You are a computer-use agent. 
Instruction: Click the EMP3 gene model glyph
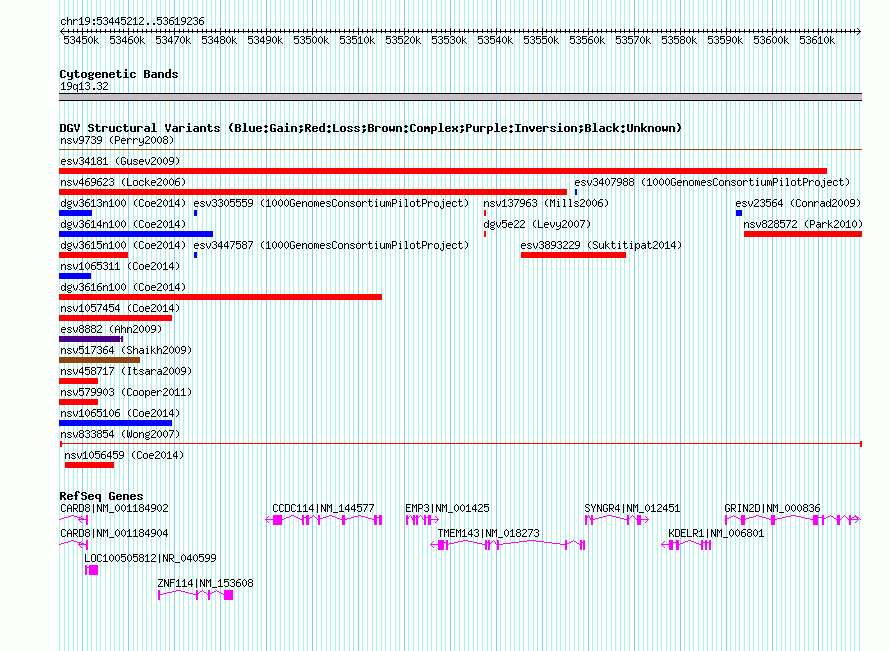422,520
